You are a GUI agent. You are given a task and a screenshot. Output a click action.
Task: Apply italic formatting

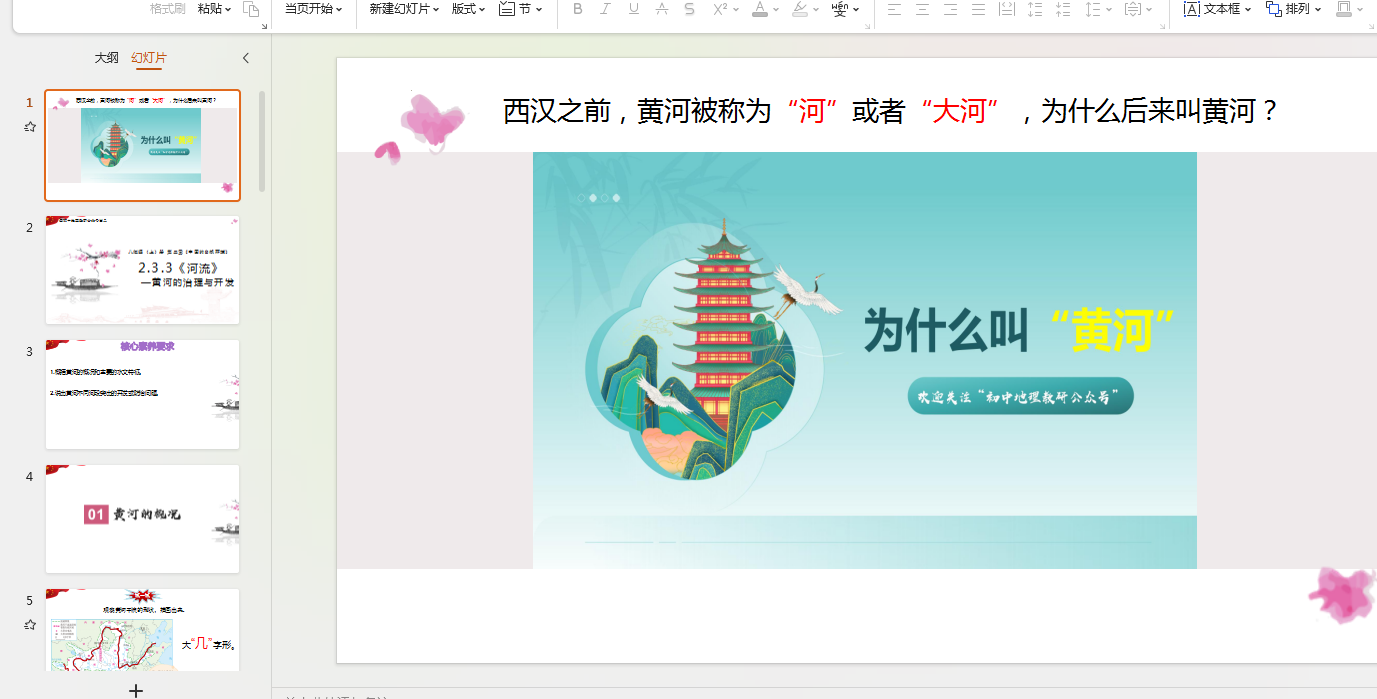(x=605, y=9)
